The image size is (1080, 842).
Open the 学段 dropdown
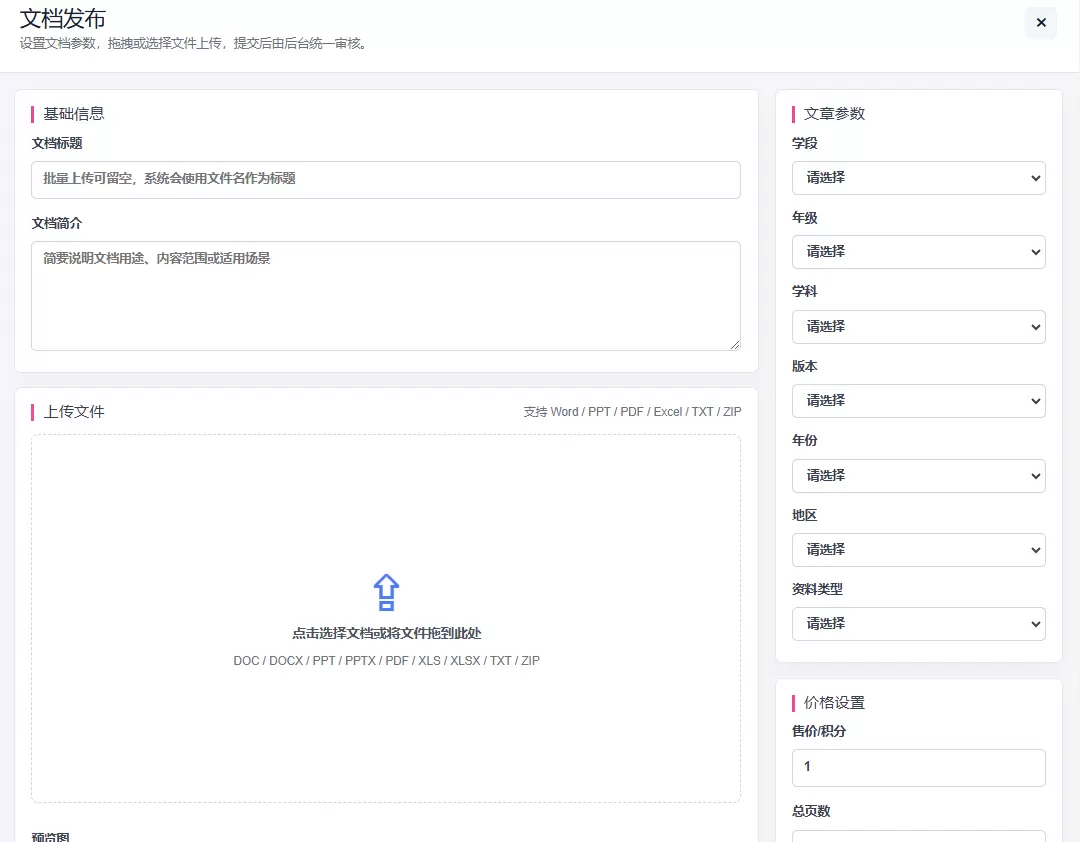click(918, 178)
